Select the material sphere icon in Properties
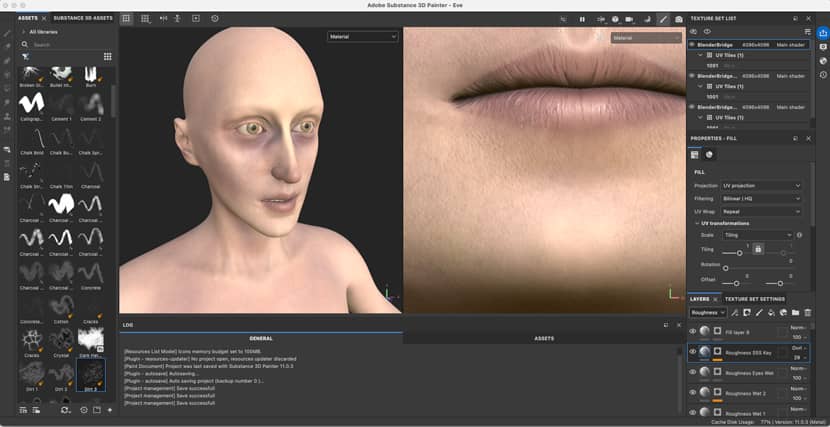 click(709, 155)
